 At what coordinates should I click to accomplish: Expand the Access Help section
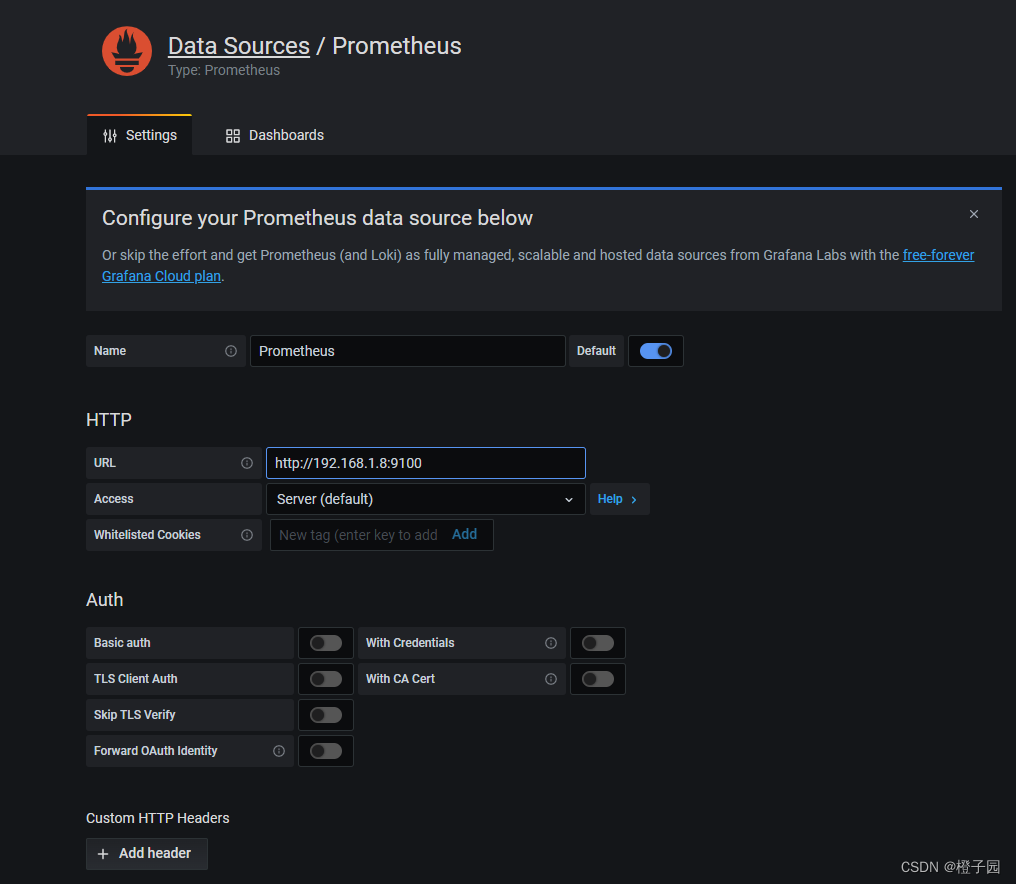click(x=619, y=499)
